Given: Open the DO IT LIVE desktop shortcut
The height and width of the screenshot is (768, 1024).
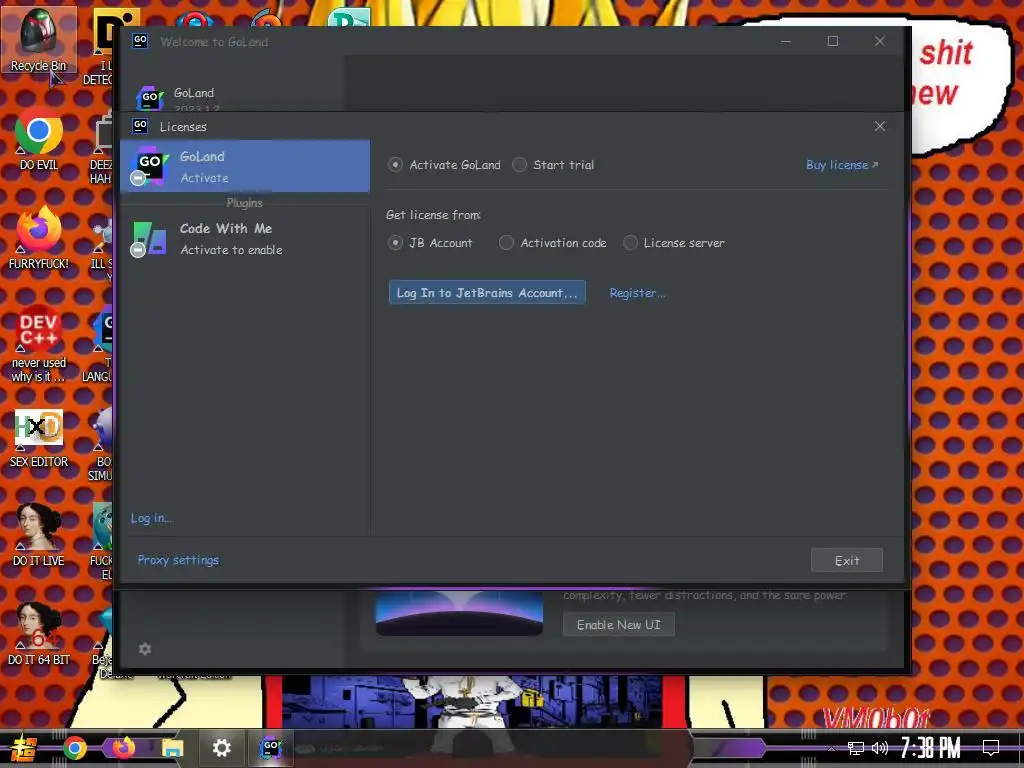Looking at the screenshot, I should (39, 536).
